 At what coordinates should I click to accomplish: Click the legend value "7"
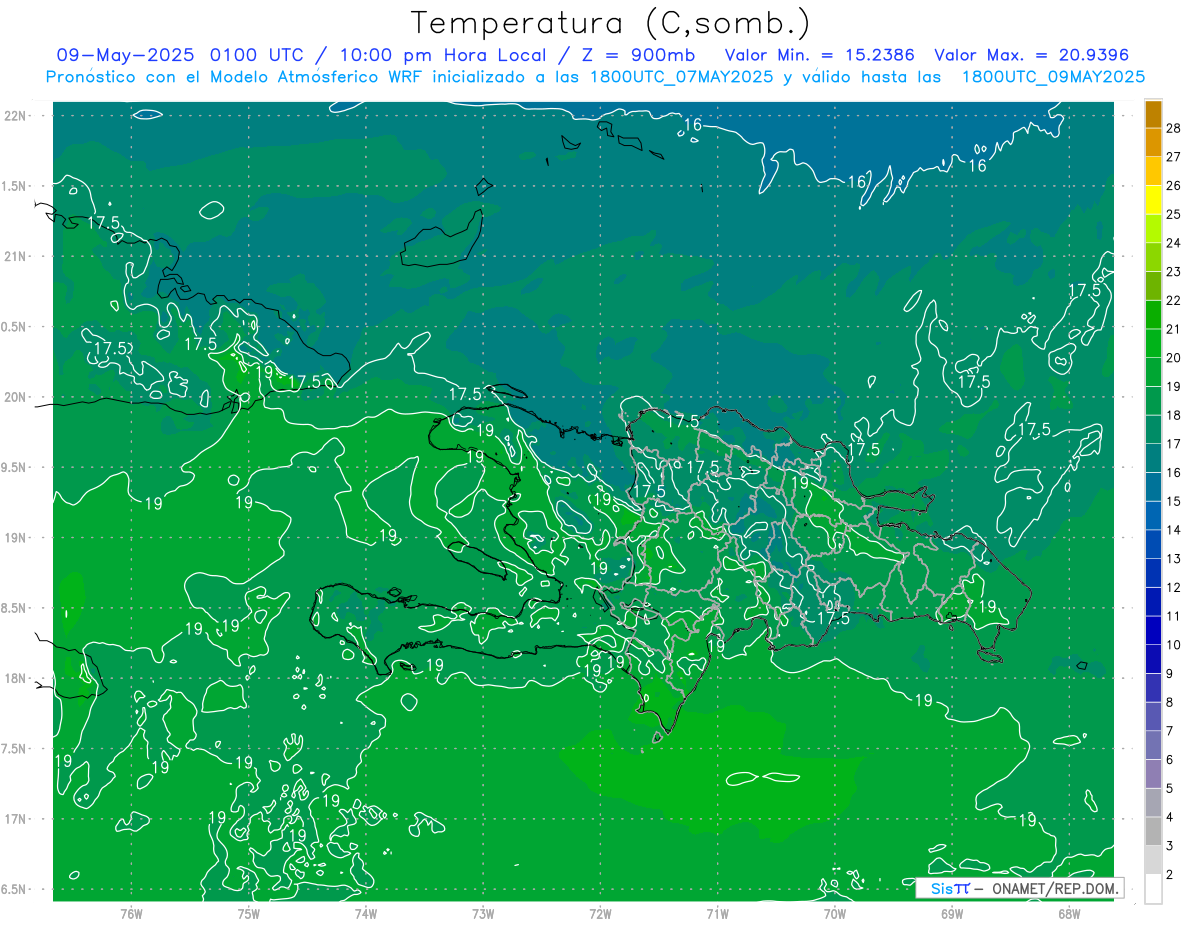coord(1170,731)
